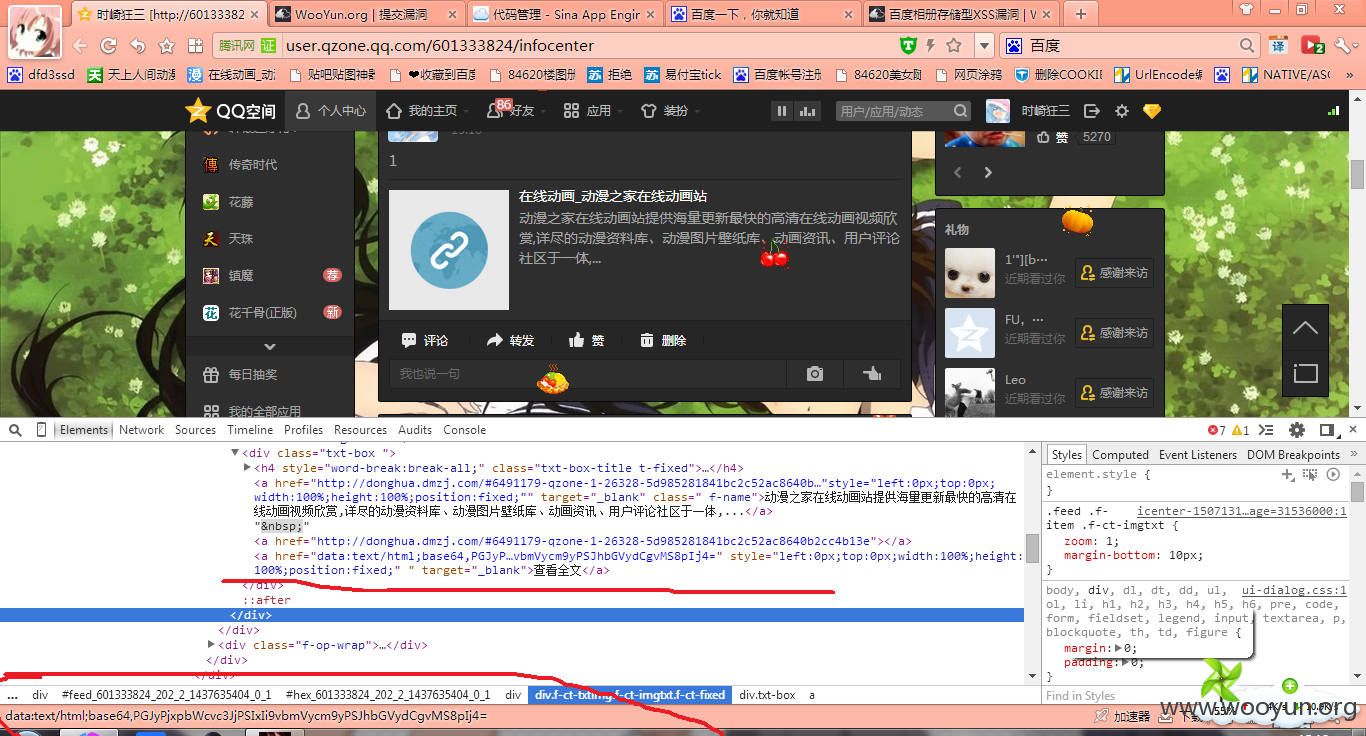Open 我的主页 in Qzone nav
Viewport: 1366px width, 736px height.
click(x=422, y=111)
